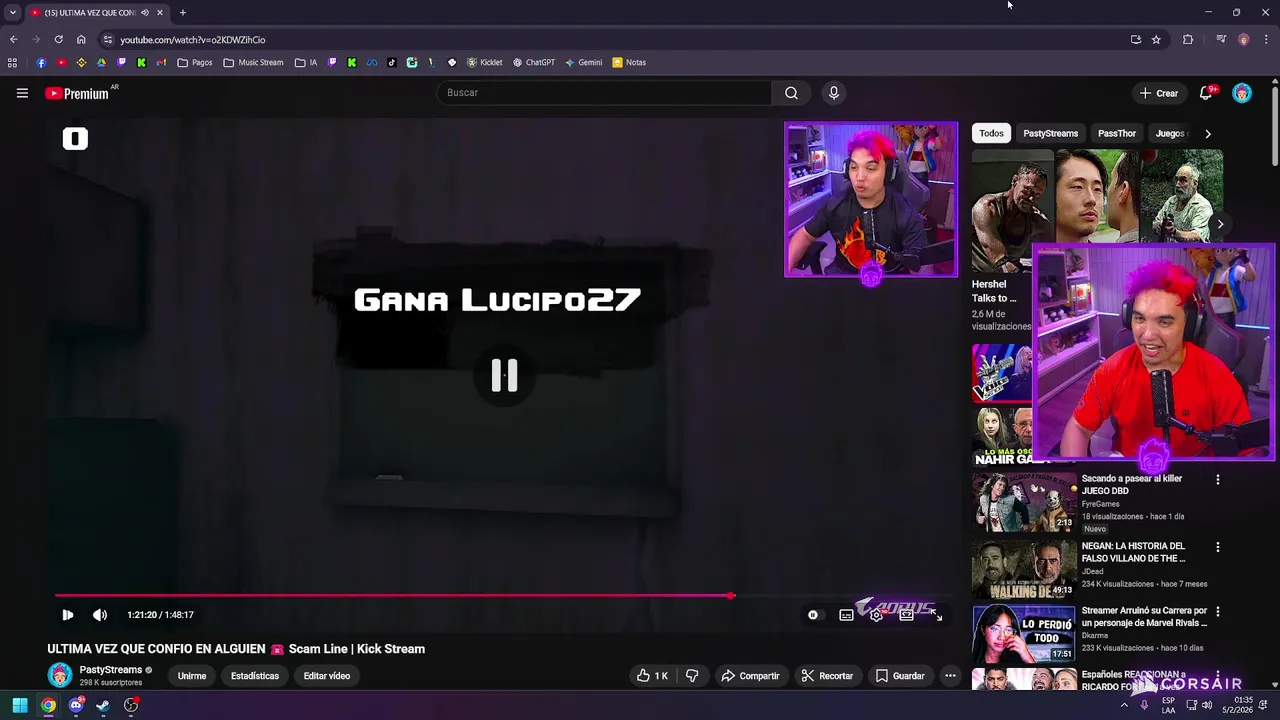Open YouTube notifications bell
The height and width of the screenshot is (720, 1280).
pyautogui.click(x=1206, y=93)
